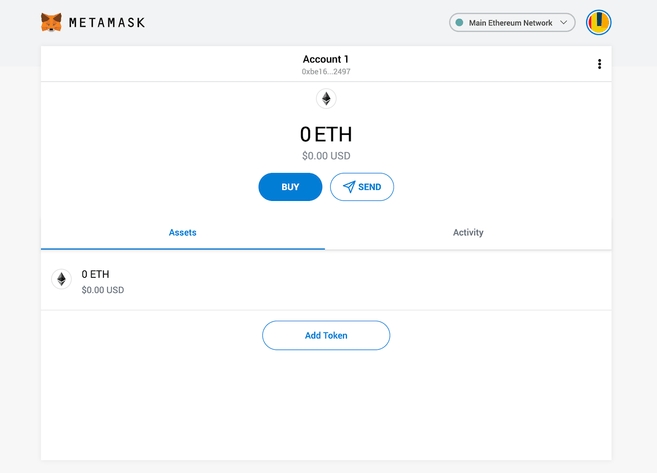
Task: Switch to the Activity tab
Action: pos(468,232)
